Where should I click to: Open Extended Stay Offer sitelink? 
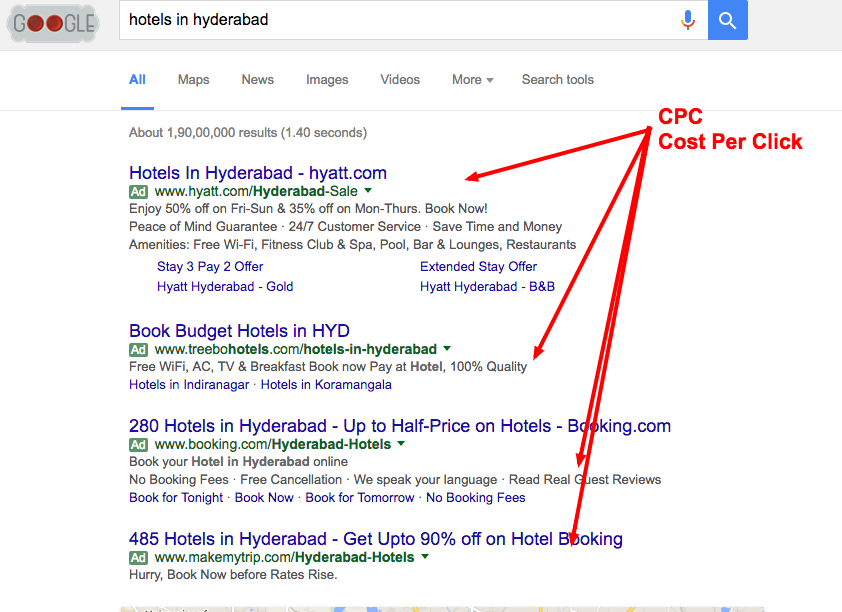478,266
